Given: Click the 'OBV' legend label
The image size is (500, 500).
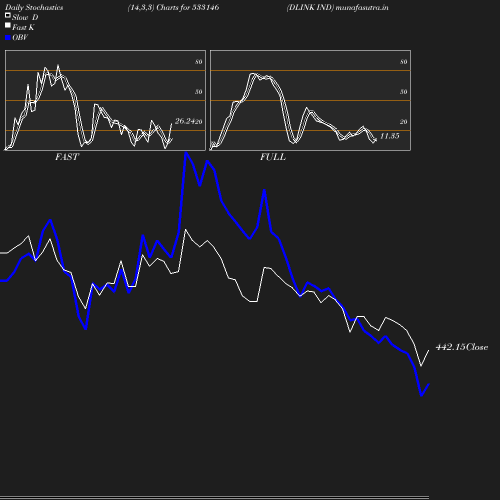Looking at the screenshot, I should [20, 38].
